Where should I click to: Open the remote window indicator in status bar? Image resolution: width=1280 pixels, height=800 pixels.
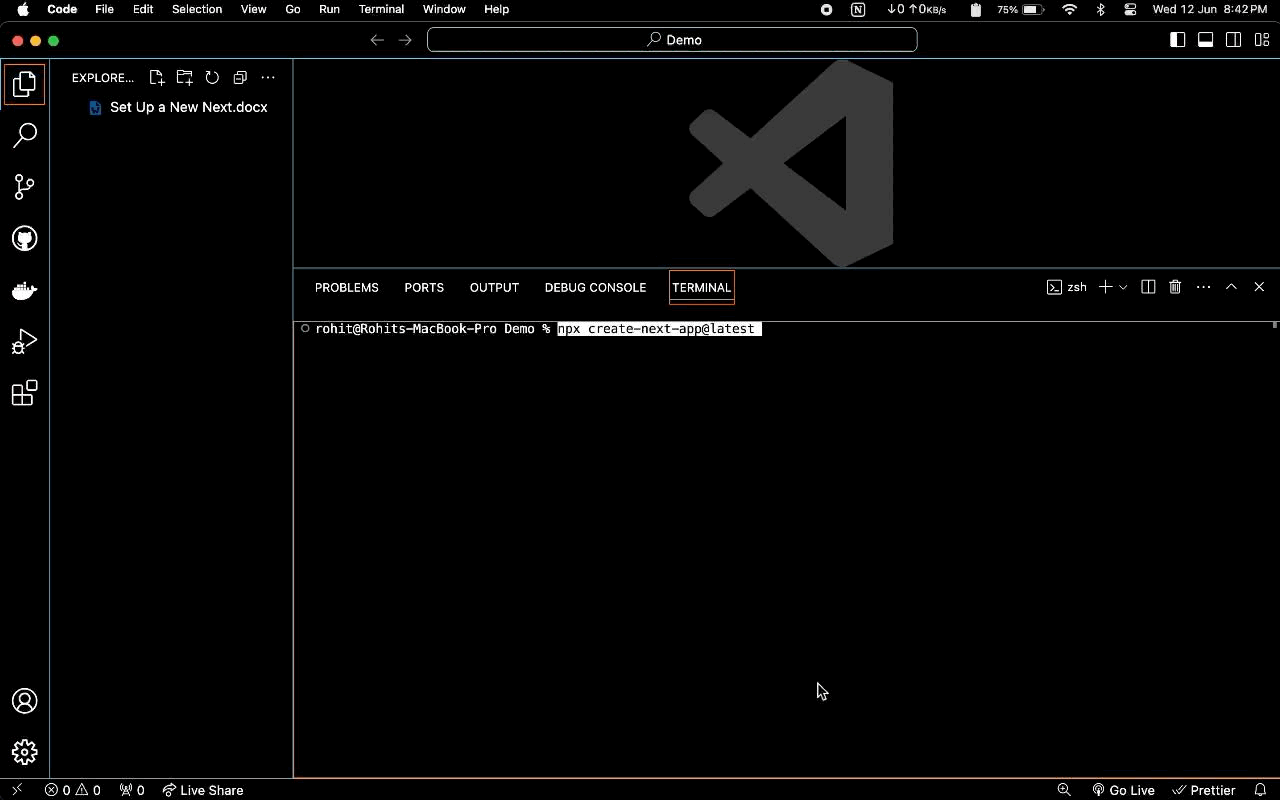(x=16, y=790)
